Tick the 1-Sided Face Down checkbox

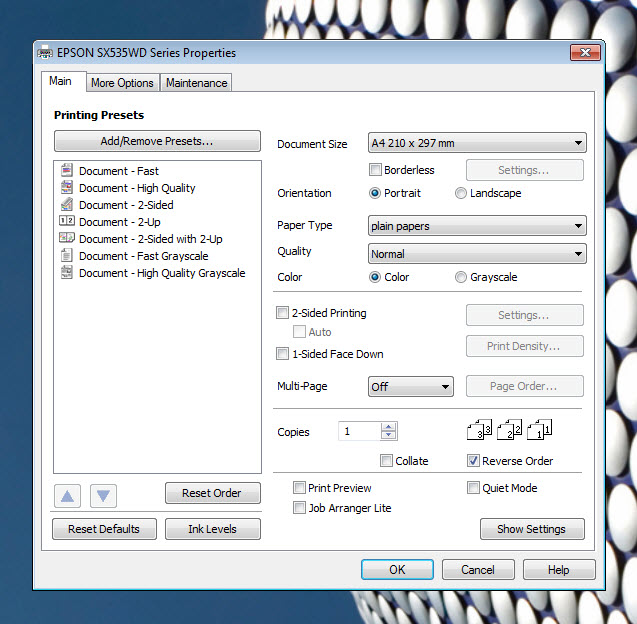click(282, 353)
